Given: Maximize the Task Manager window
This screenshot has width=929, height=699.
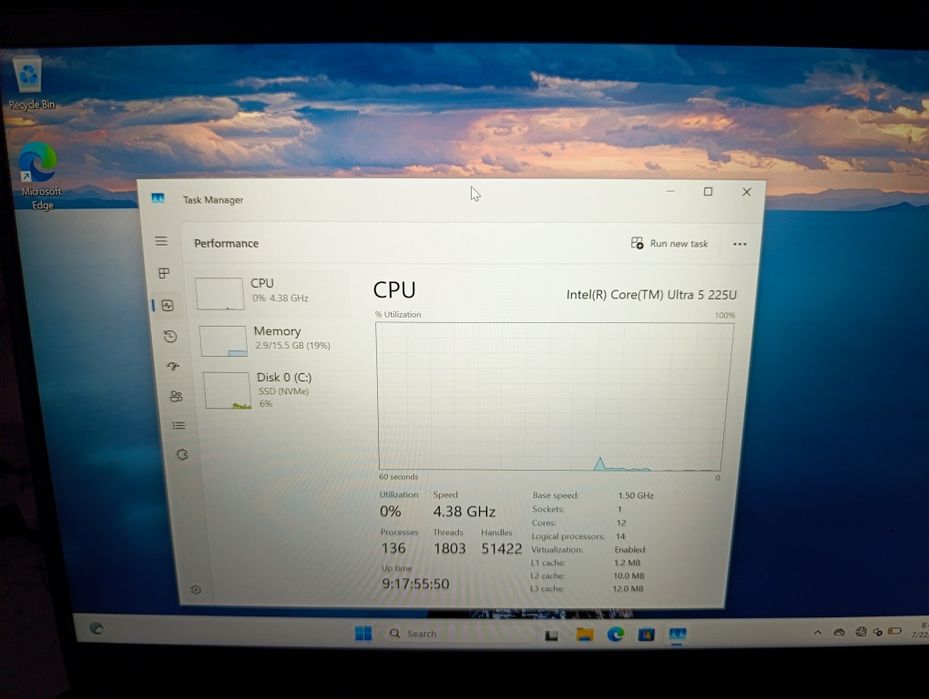Looking at the screenshot, I should 708,191.
